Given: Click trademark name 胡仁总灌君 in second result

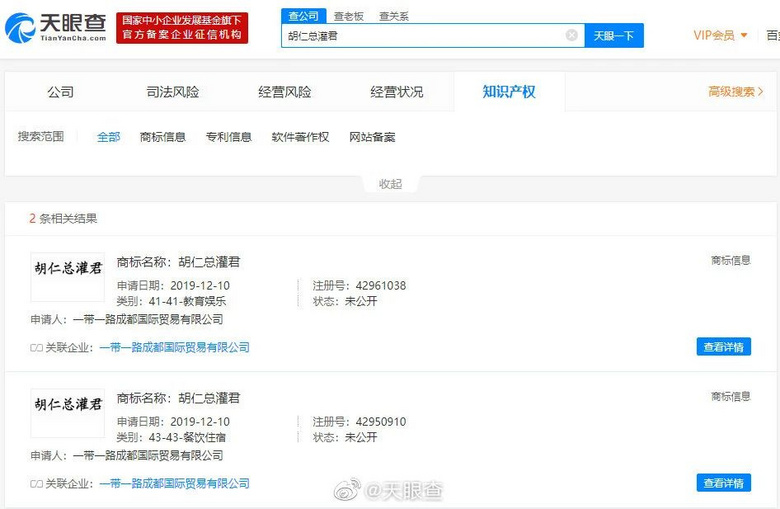Looking at the screenshot, I should (x=209, y=398).
